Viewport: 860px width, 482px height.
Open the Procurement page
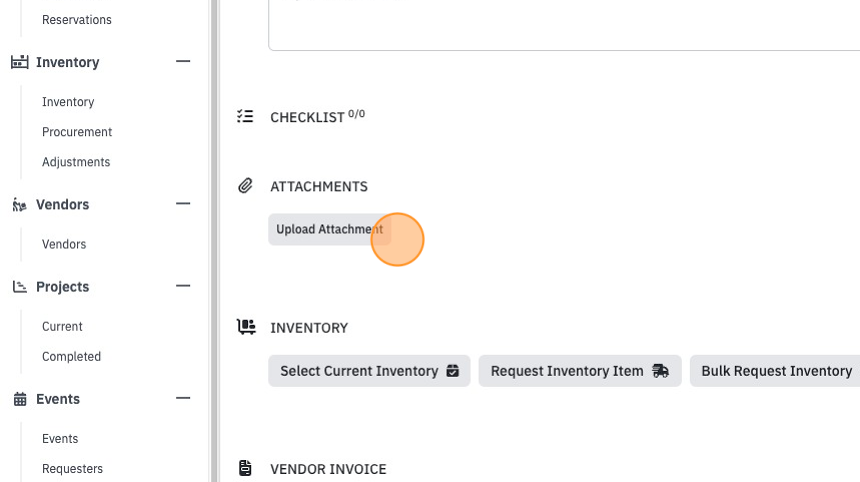click(77, 132)
